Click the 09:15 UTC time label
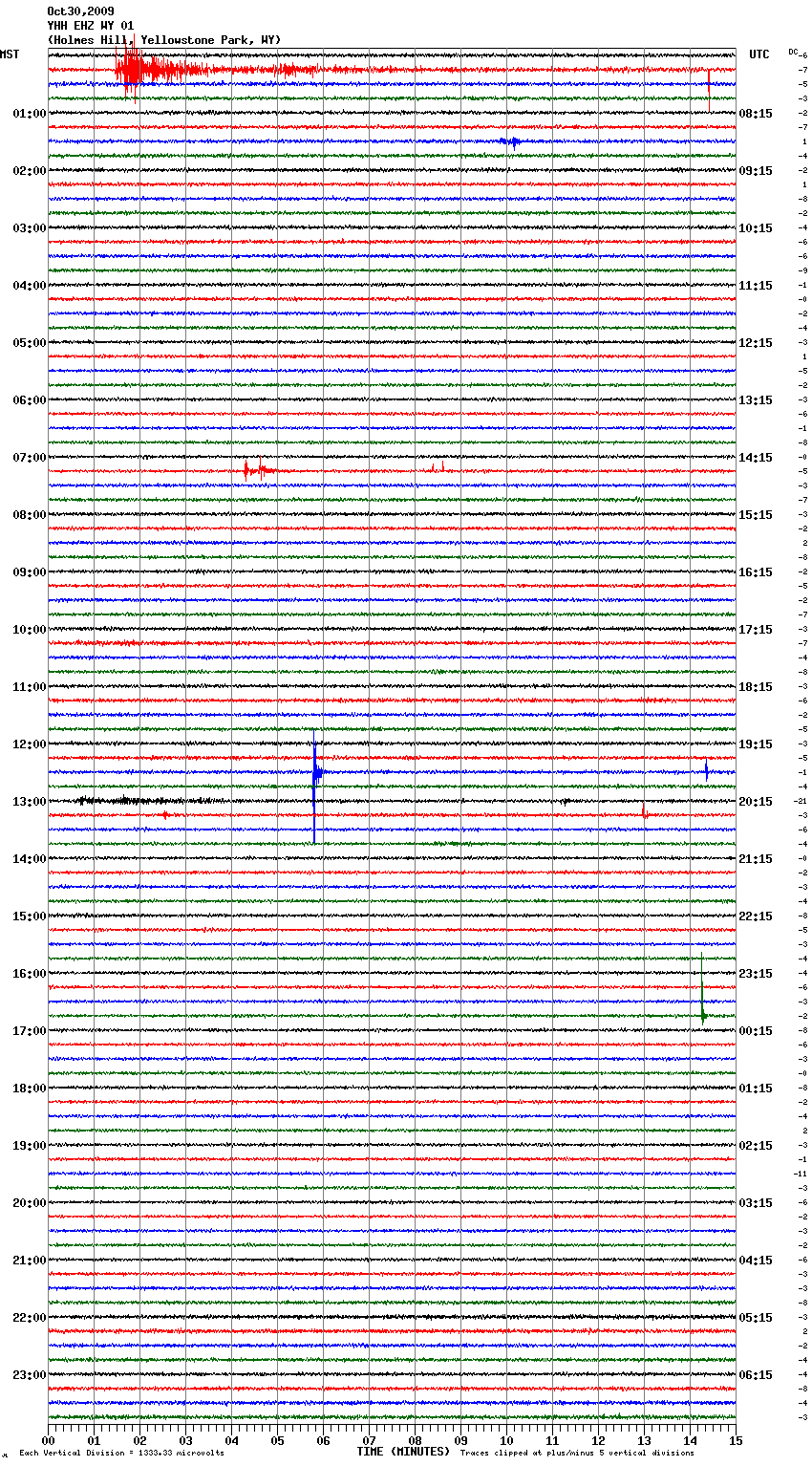The height and width of the screenshot is (1466, 812). tap(756, 171)
